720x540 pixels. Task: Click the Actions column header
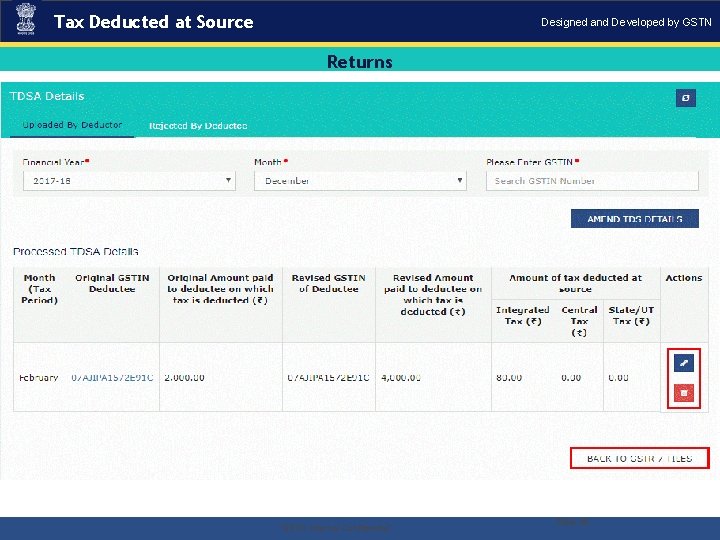(684, 278)
